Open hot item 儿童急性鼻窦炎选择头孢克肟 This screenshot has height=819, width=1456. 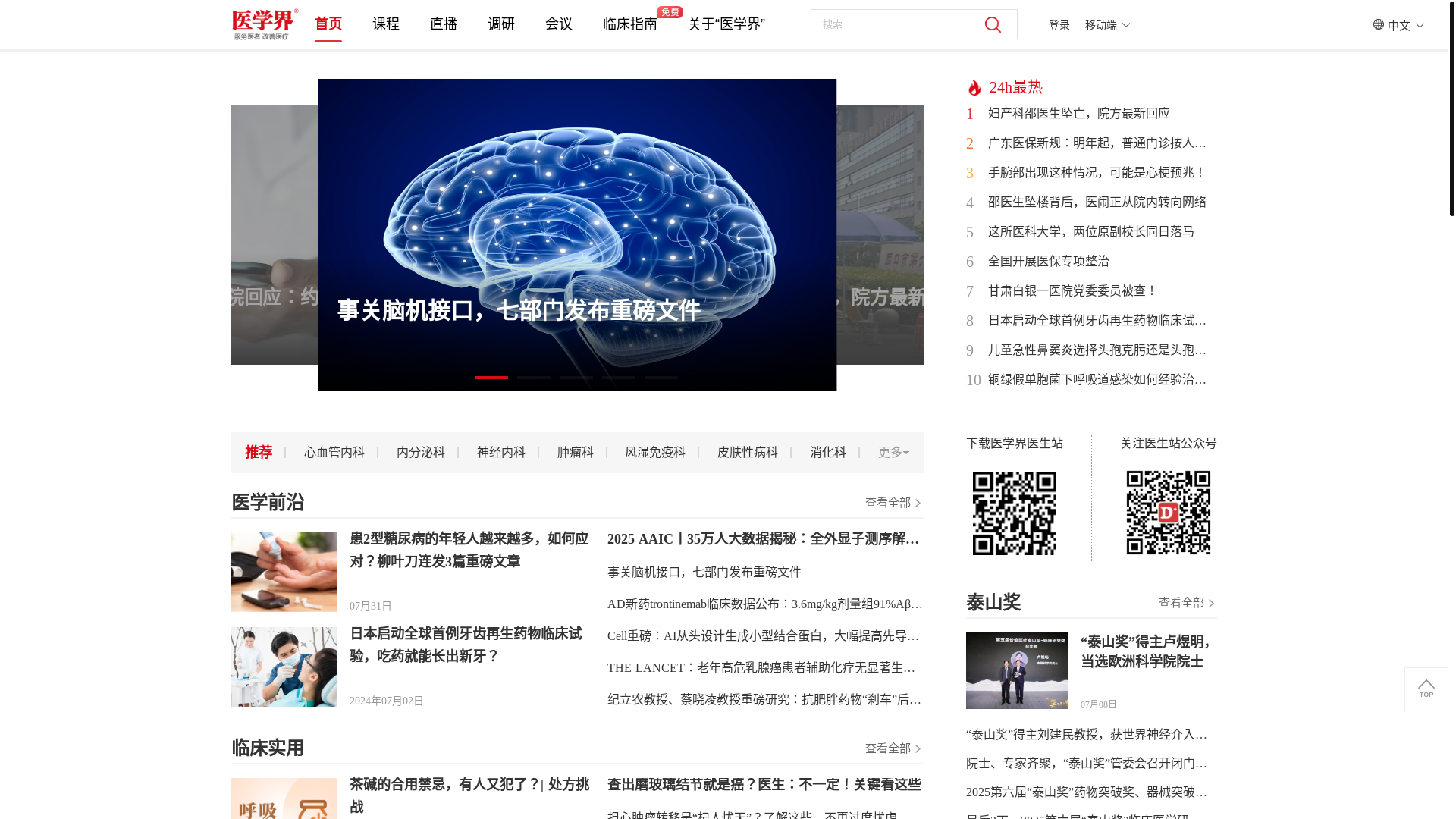(1097, 350)
